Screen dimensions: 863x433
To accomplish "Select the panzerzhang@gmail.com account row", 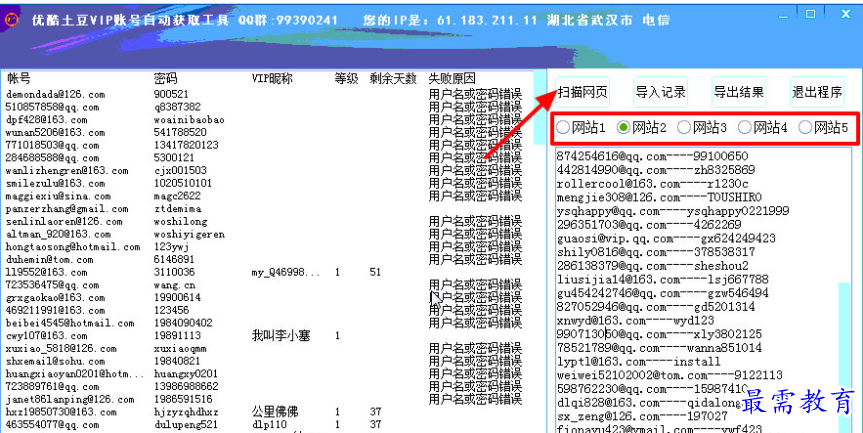I will pyautogui.click(x=264, y=209).
